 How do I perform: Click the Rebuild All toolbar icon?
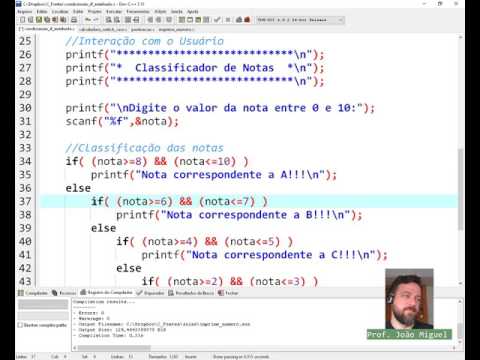[x=206, y=20]
